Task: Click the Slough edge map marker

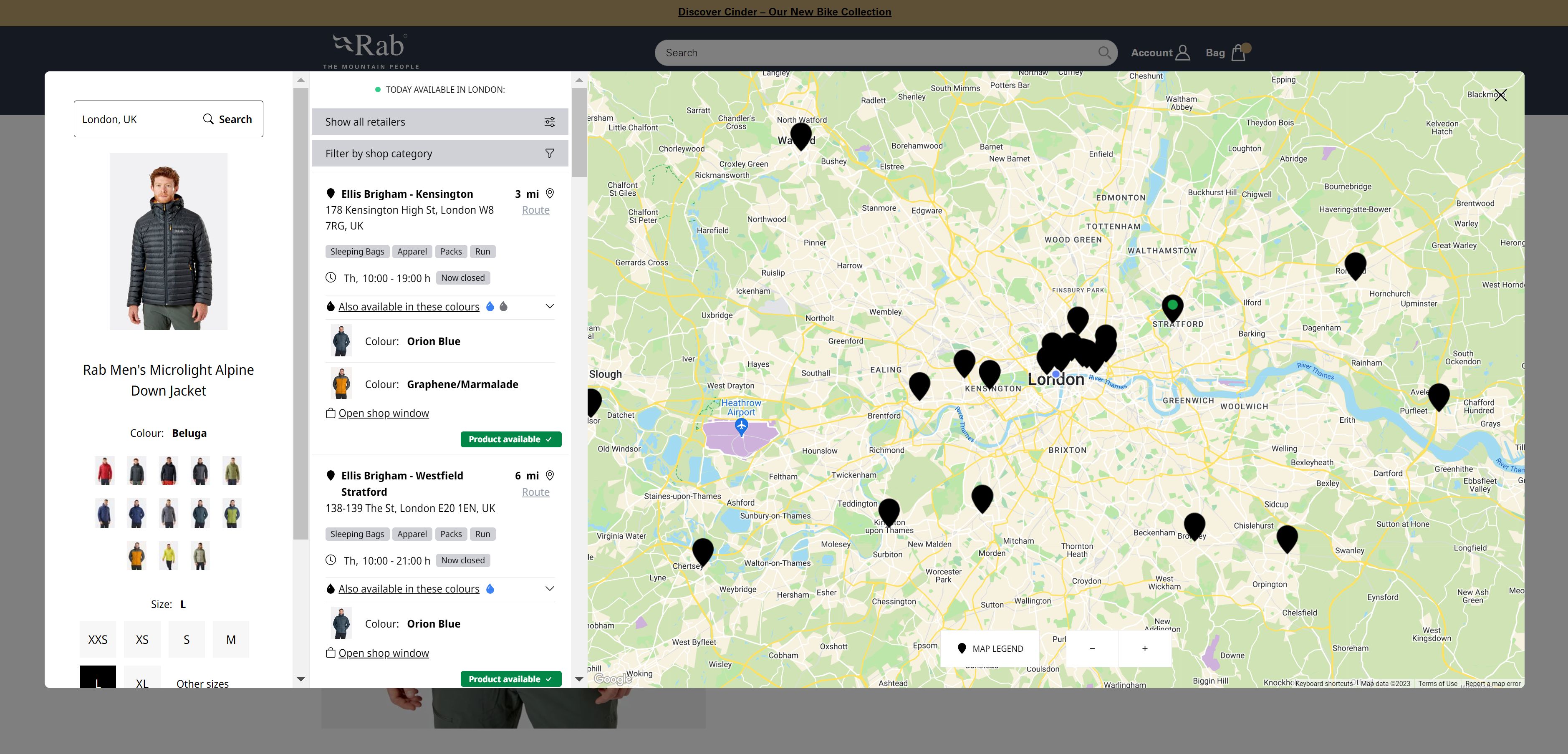Action: click(x=593, y=402)
